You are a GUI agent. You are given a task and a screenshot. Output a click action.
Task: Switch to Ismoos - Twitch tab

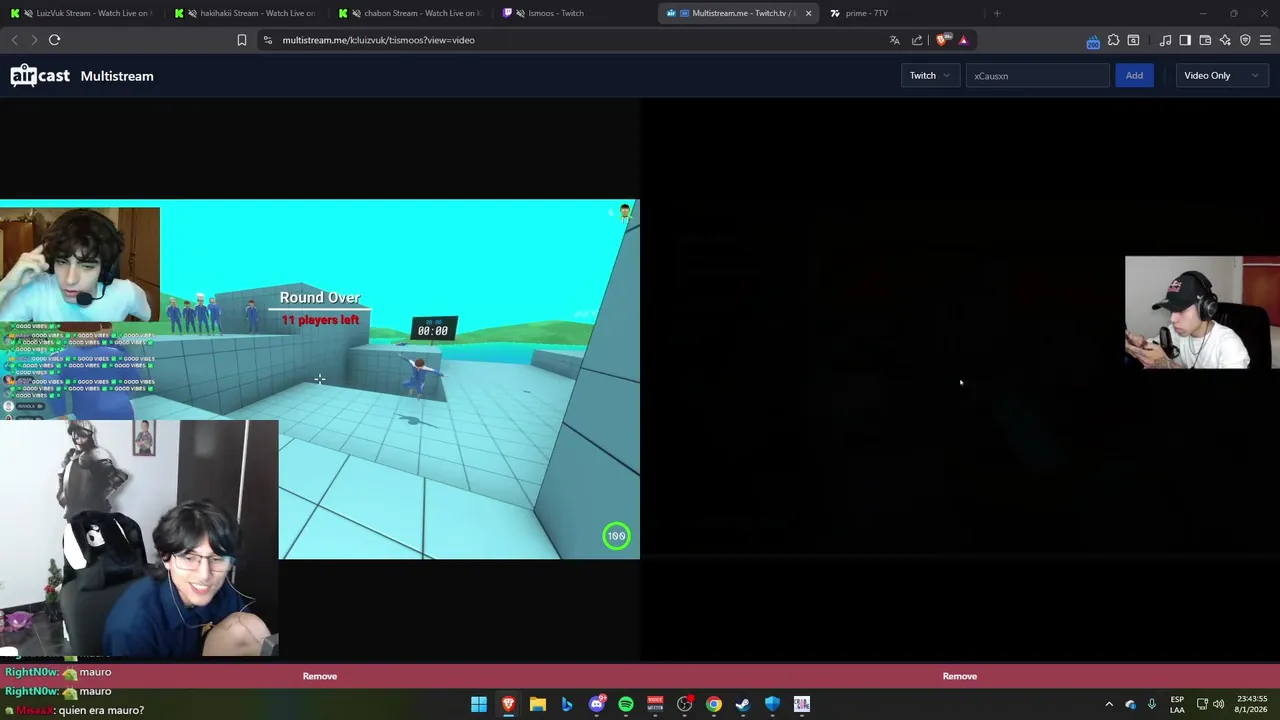574,13
